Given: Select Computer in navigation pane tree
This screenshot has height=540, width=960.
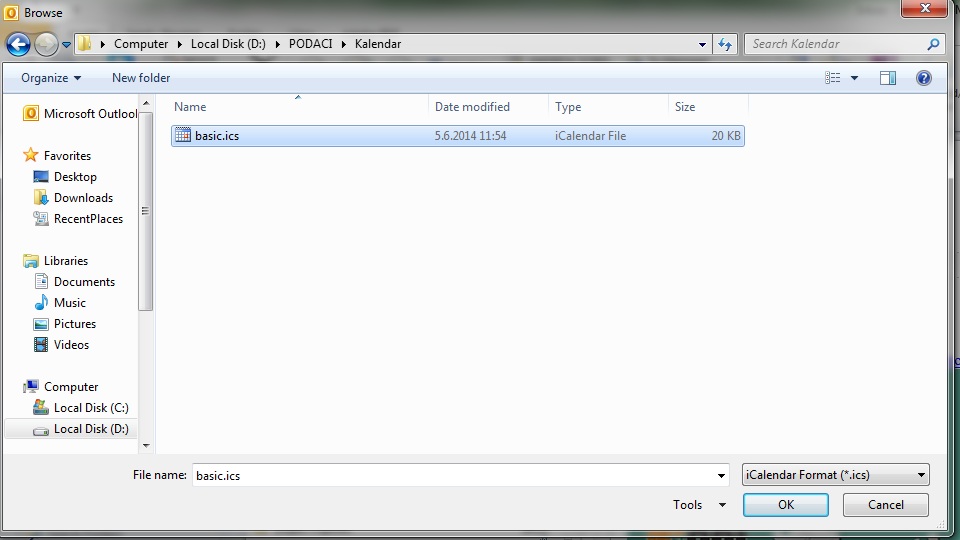Looking at the screenshot, I should point(71,387).
